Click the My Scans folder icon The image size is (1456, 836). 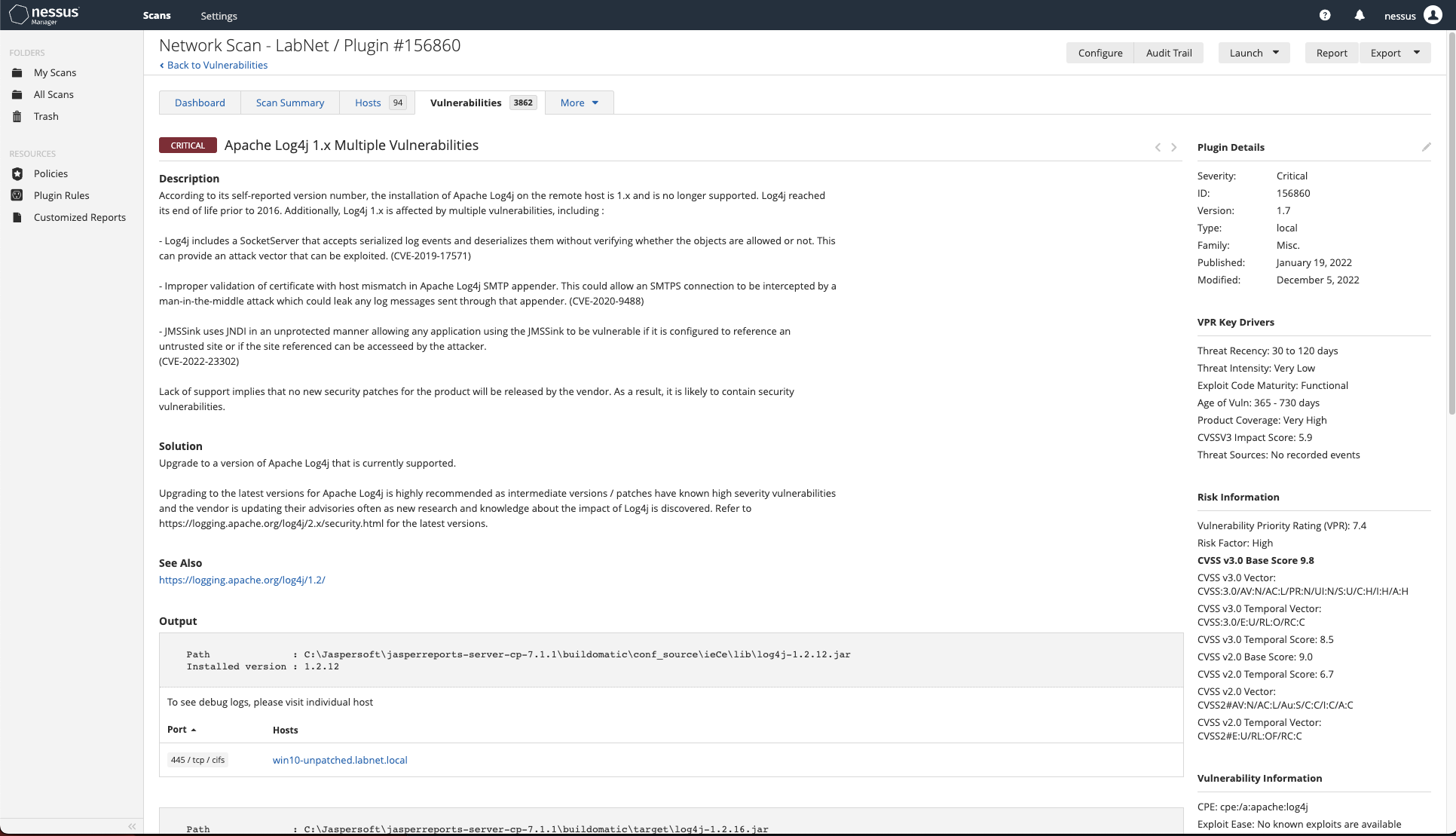tap(17, 72)
